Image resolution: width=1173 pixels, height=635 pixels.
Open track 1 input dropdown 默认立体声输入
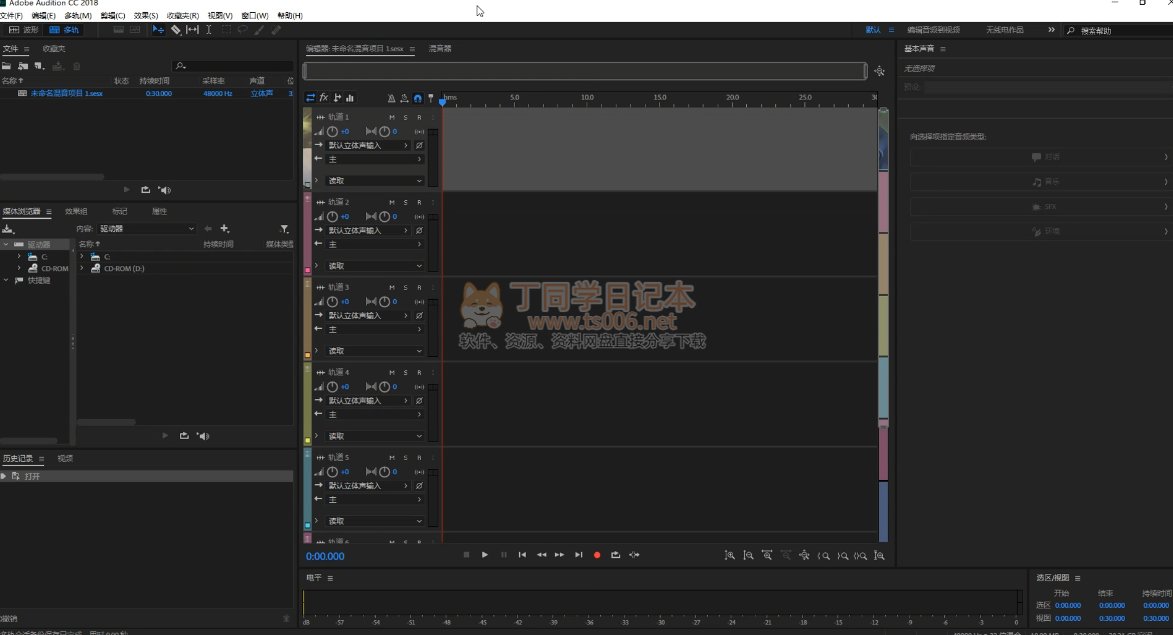click(x=368, y=146)
